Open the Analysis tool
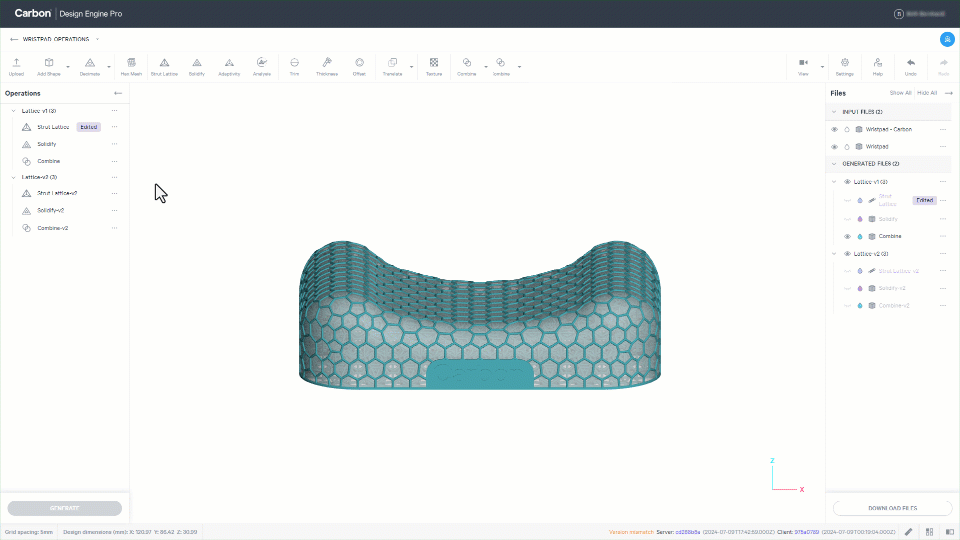This screenshot has height=540, width=960. pyautogui.click(x=261, y=66)
